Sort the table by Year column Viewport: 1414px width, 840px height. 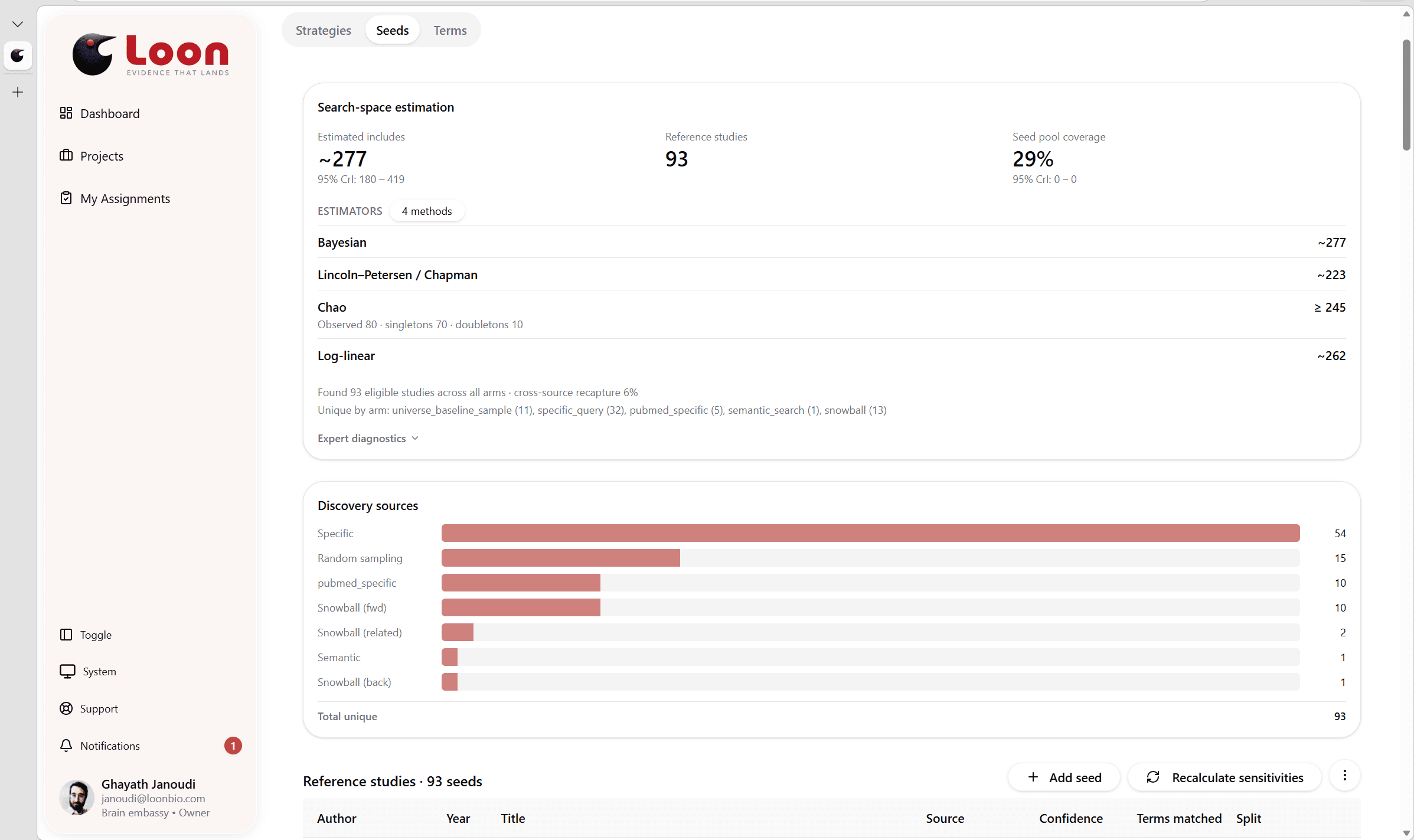[x=458, y=818]
